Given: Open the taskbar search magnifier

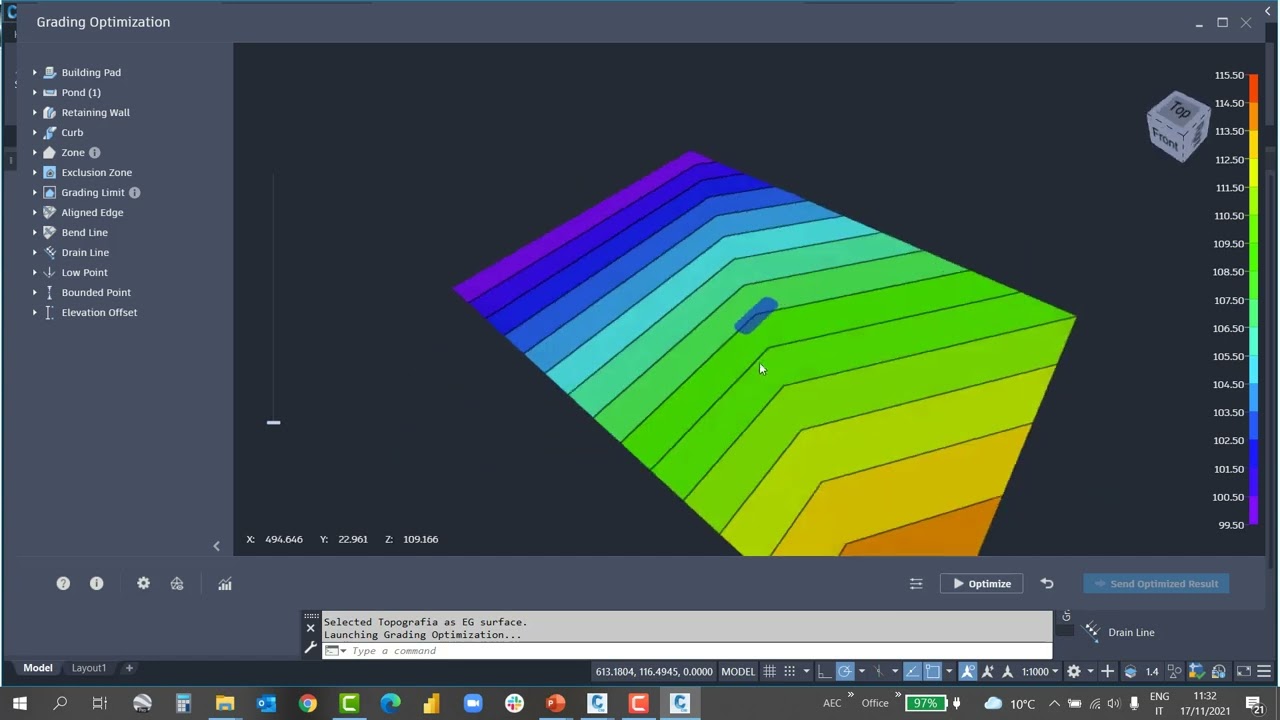Looking at the screenshot, I should pyautogui.click(x=60, y=704).
